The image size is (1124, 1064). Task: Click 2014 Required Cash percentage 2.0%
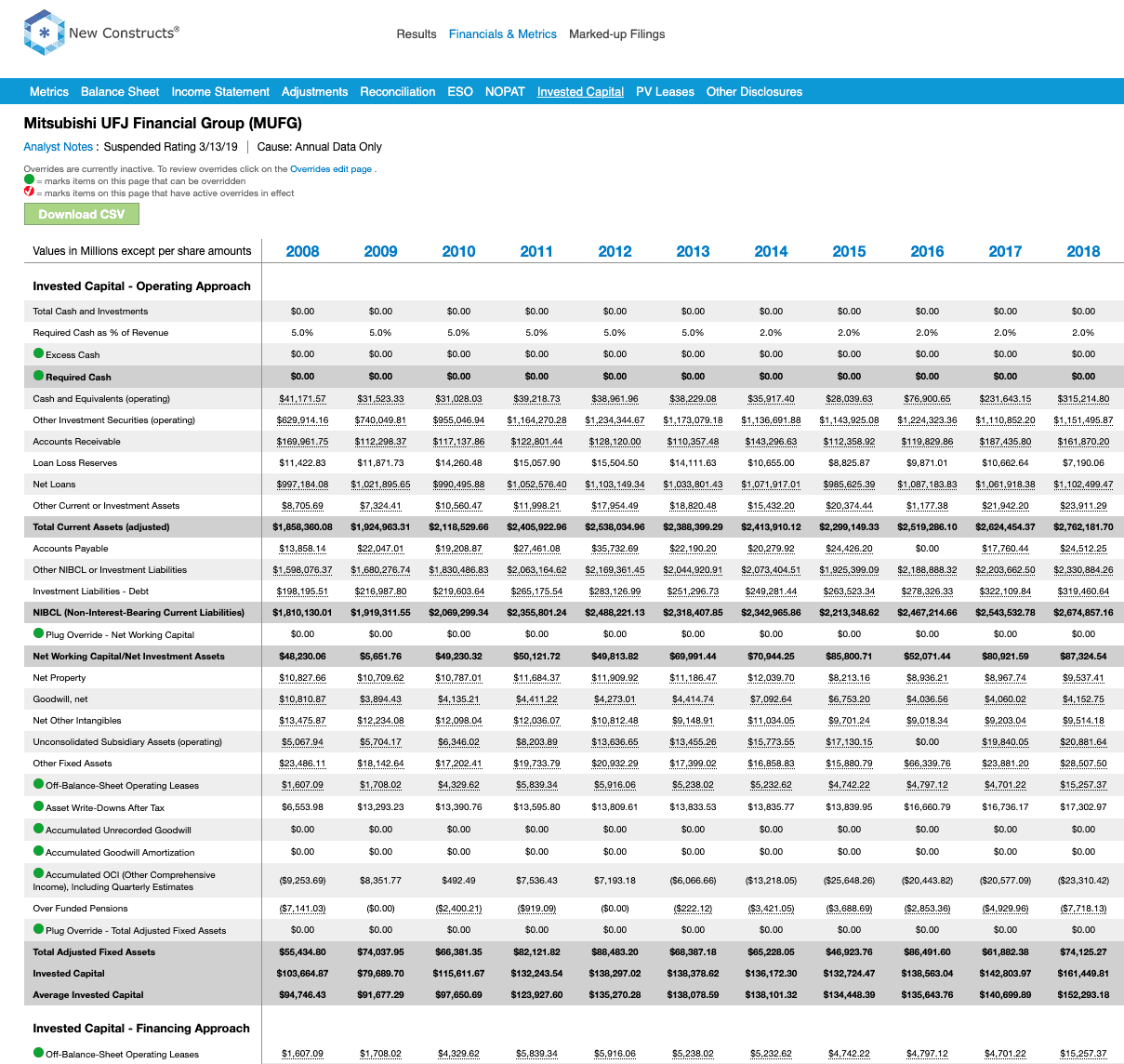(771, 332)
